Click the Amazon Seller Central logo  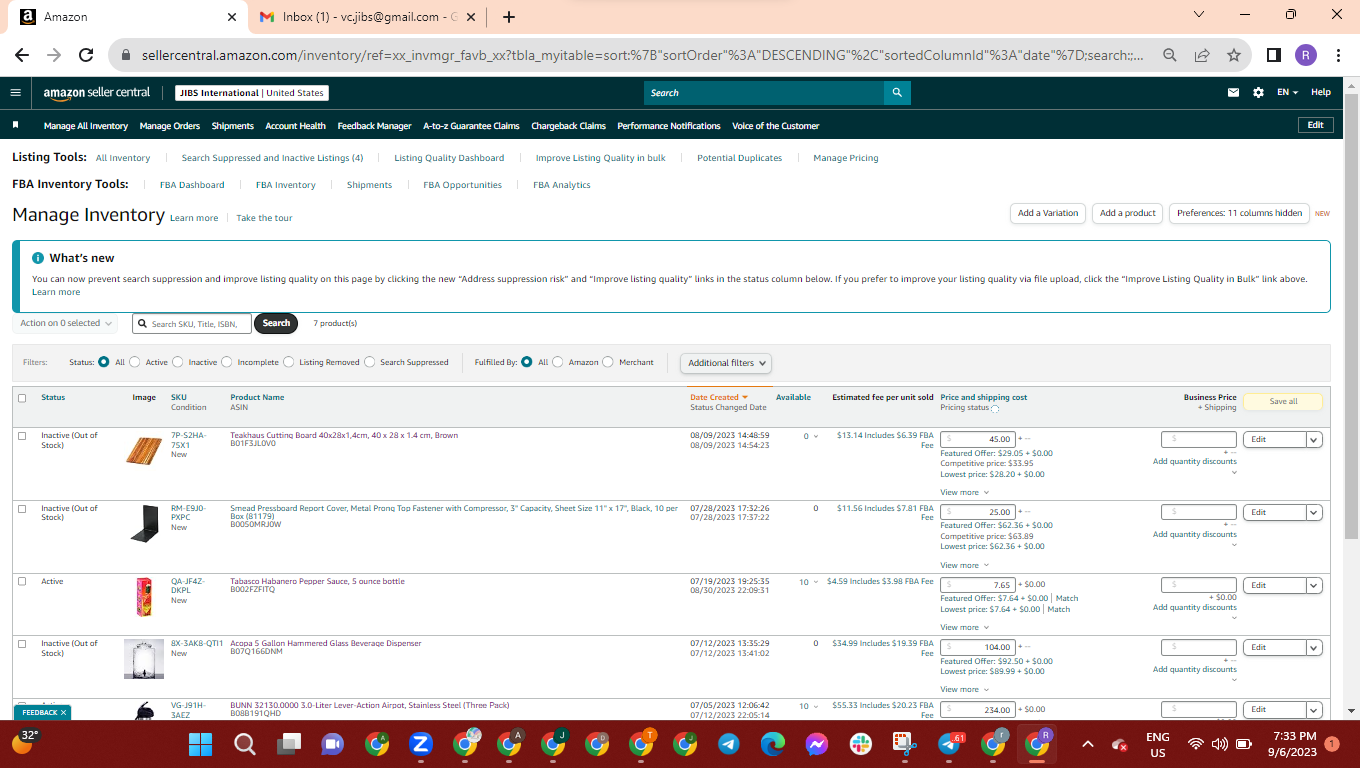pyautogui.click(x=96, y=93)
